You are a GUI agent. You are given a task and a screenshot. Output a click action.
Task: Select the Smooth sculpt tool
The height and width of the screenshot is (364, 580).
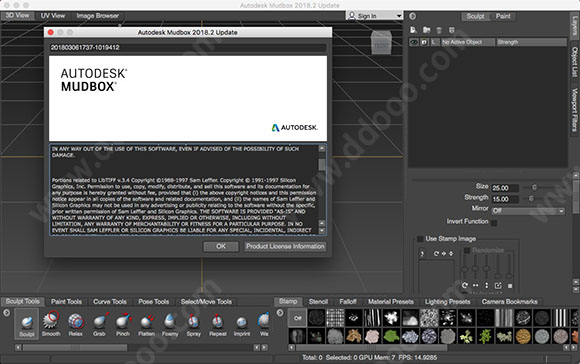(51, 324)
